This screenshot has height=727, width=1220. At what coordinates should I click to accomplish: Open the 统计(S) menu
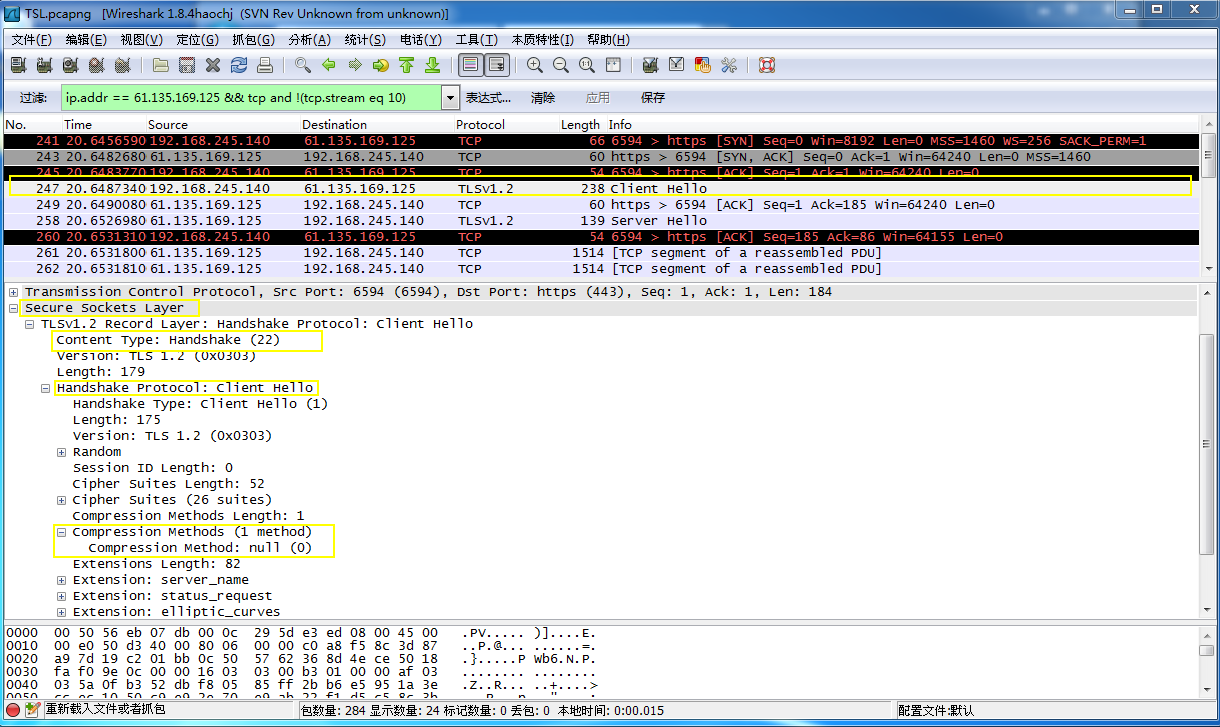pyautogui.click(x=365, y=40)
